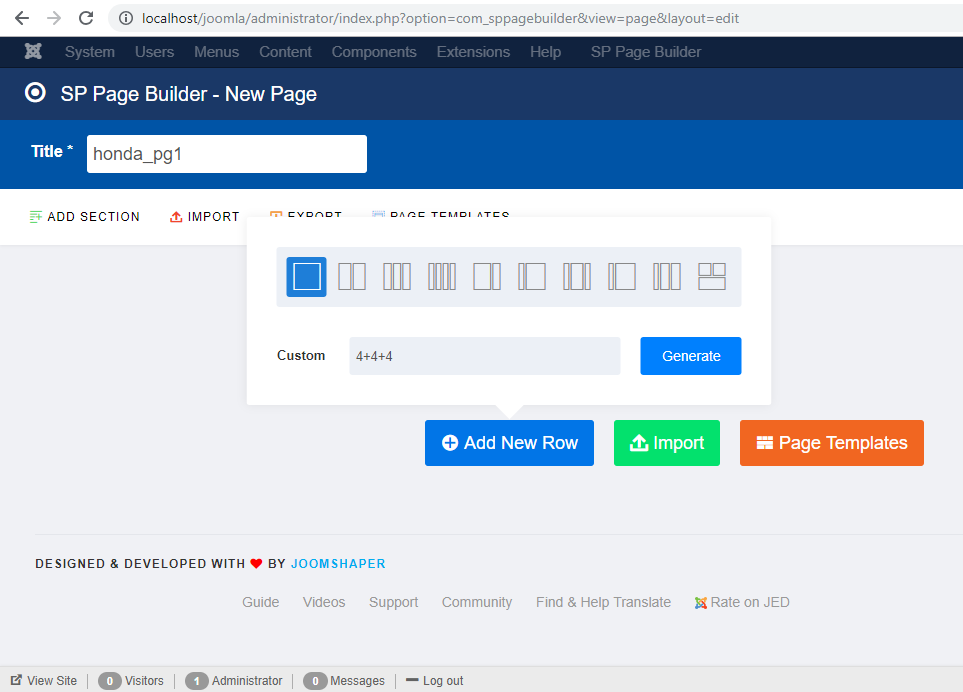Open the SP Page Builder menu
This screenshot has width=963, height=692.
(x=646, y=52)
